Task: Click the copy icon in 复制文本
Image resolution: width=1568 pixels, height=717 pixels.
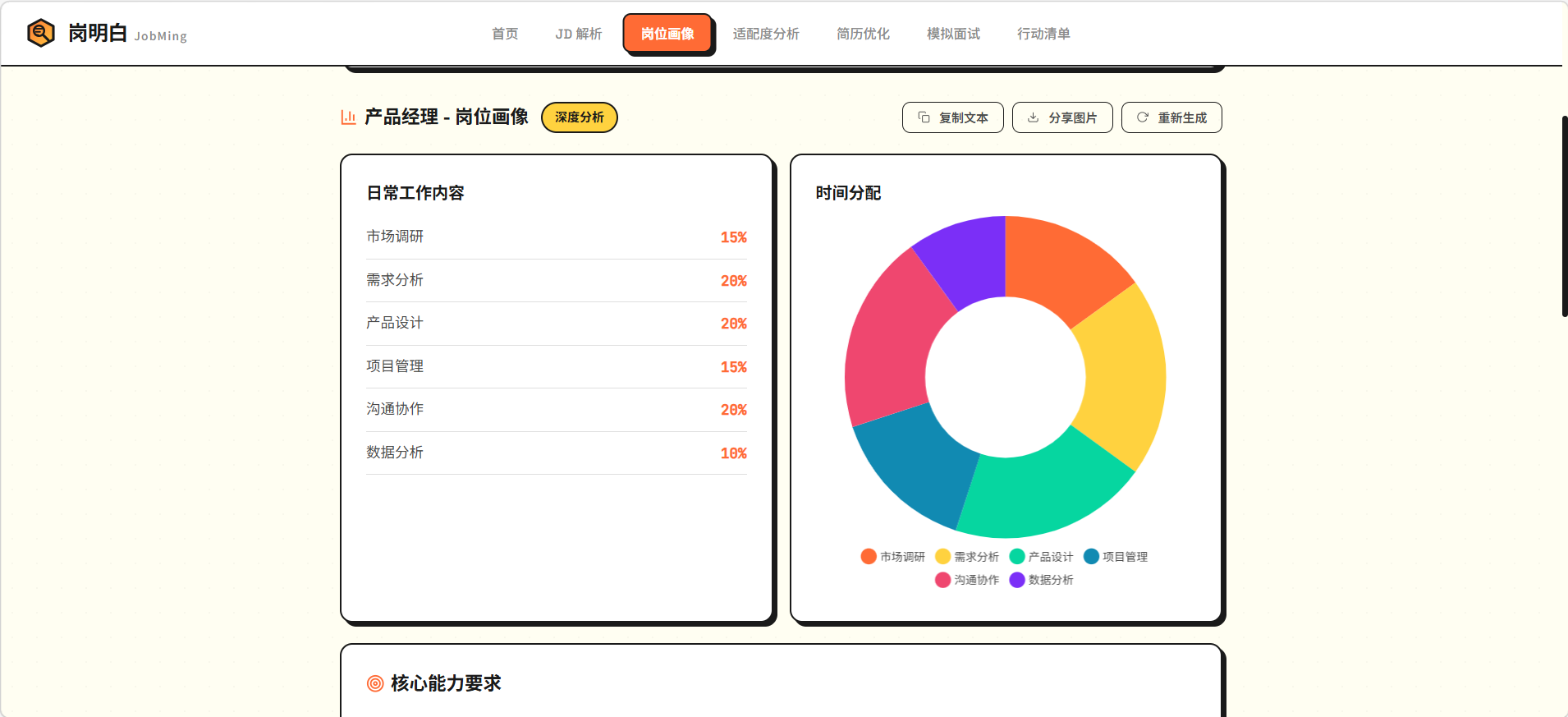Action: (x=924, y=117)
